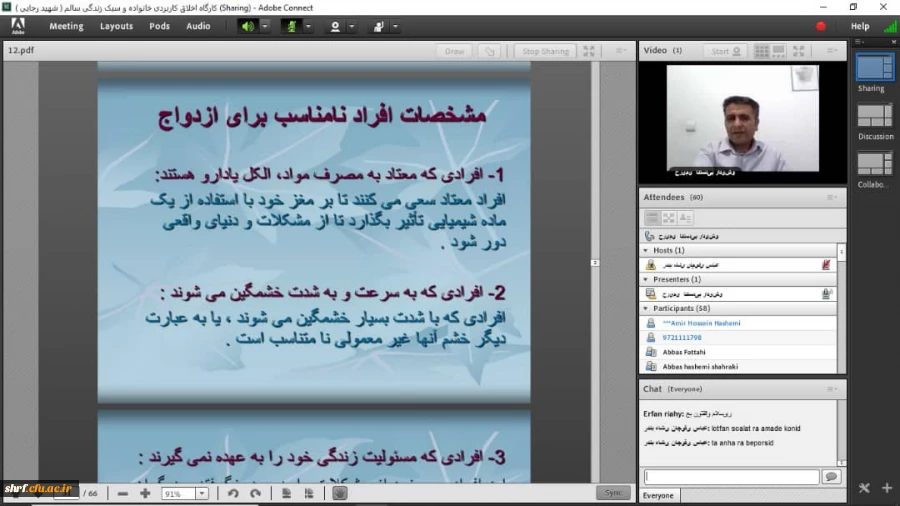Viewport: 900px width, 506px height.
Task: Toggle full screen for the Share pod
Action: point(589,51)
